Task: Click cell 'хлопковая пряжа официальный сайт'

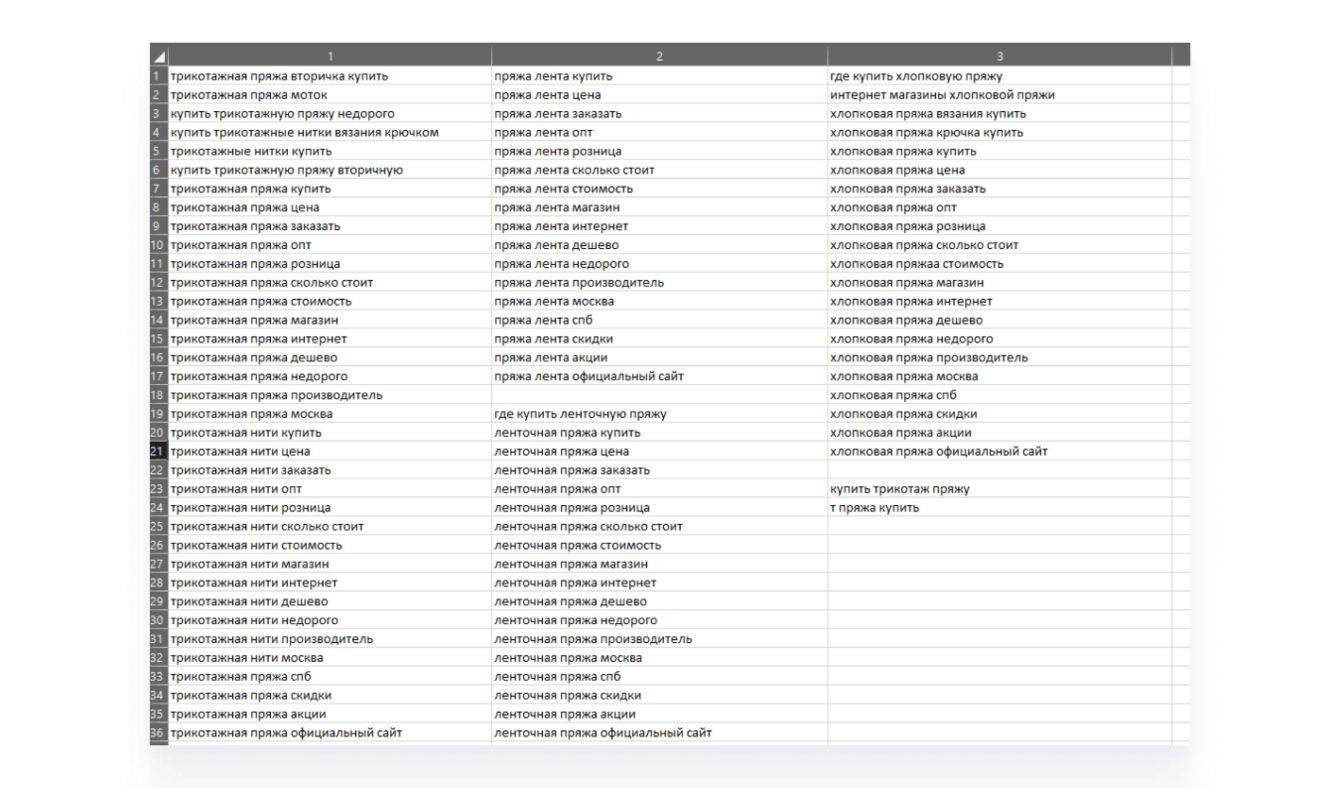Action: (x=999, y=451)
